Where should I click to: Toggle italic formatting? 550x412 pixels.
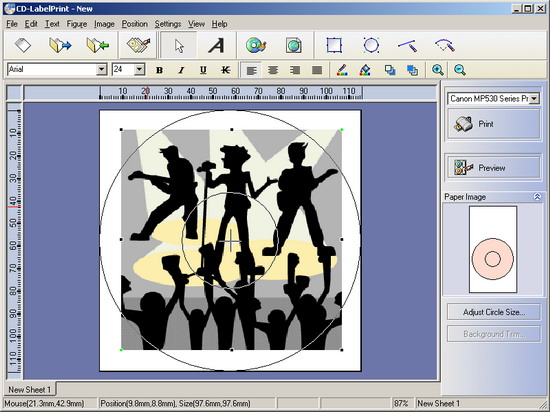(181, 70)
